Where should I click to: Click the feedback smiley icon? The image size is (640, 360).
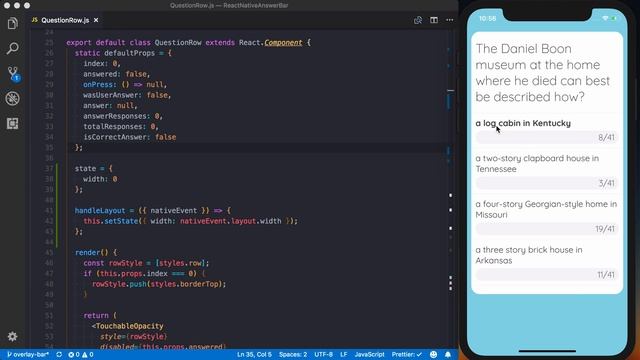(x=433, y=354)
